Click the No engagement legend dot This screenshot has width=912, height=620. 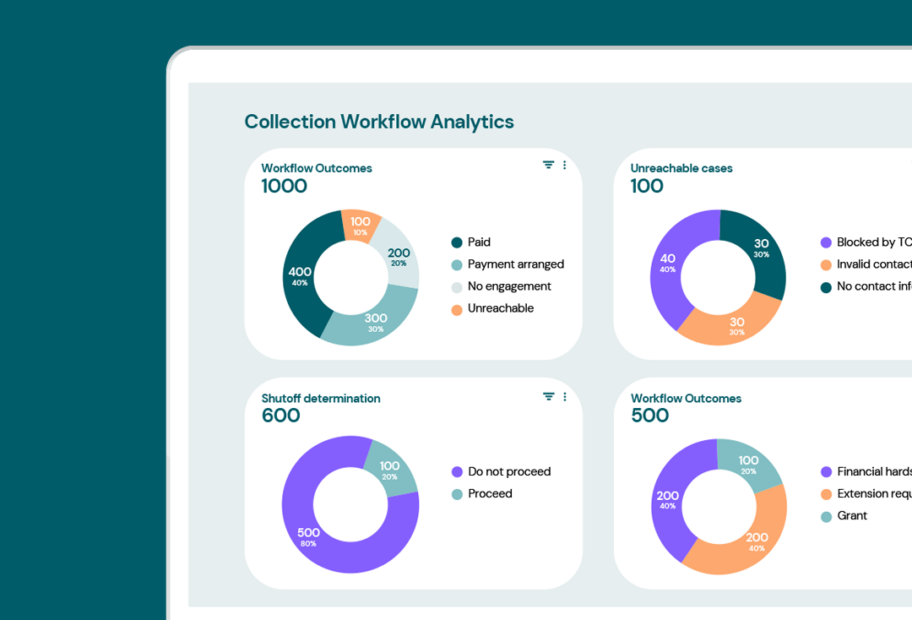(457, 286)
